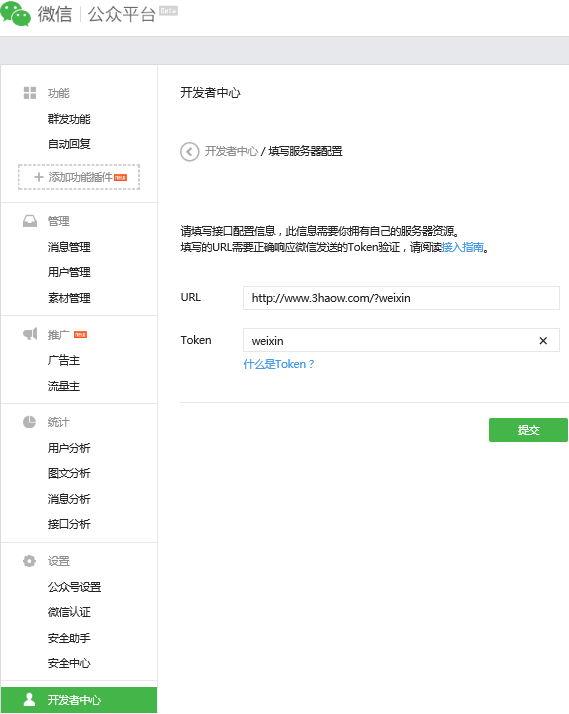
Task: Open 群发功能 in the sidebar
Action: click(x=69, y=119)
